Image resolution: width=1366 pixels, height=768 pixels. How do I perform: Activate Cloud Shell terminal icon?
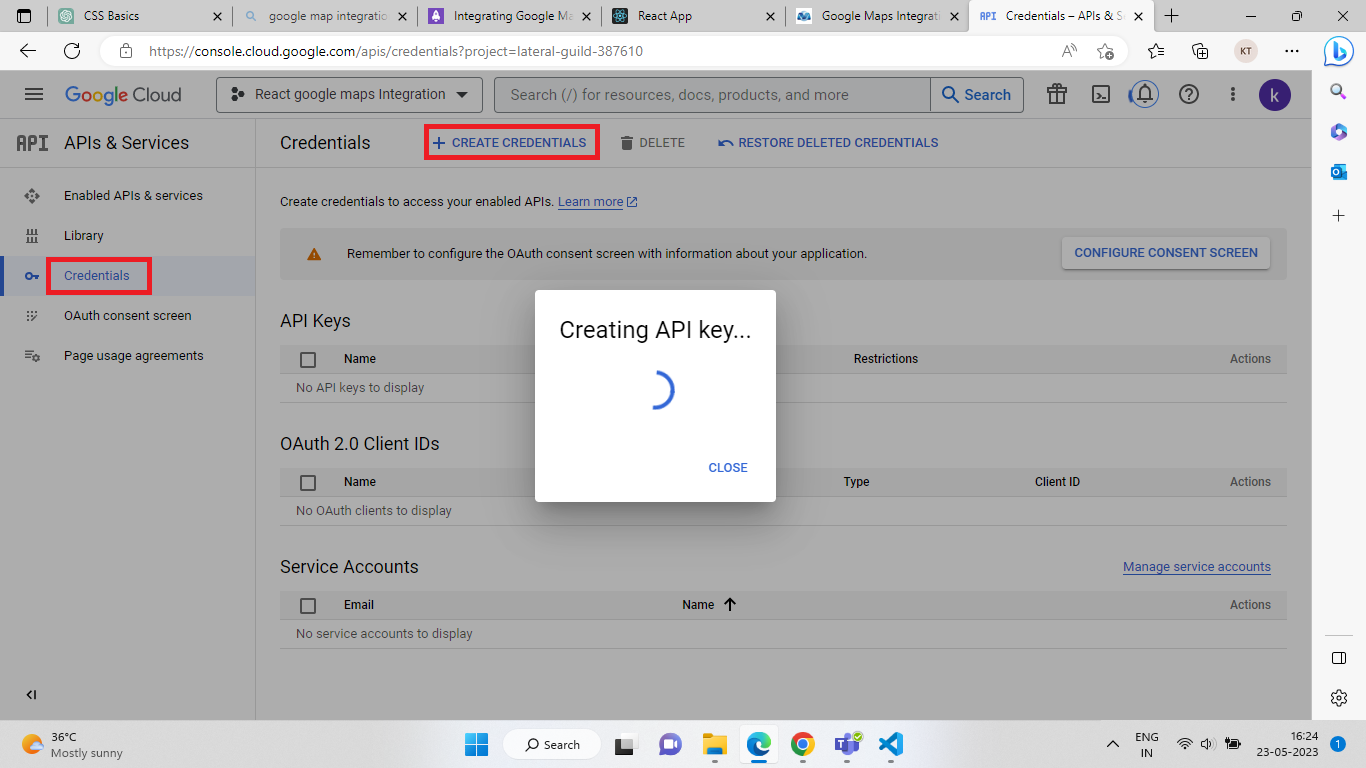coord(1100,94)
